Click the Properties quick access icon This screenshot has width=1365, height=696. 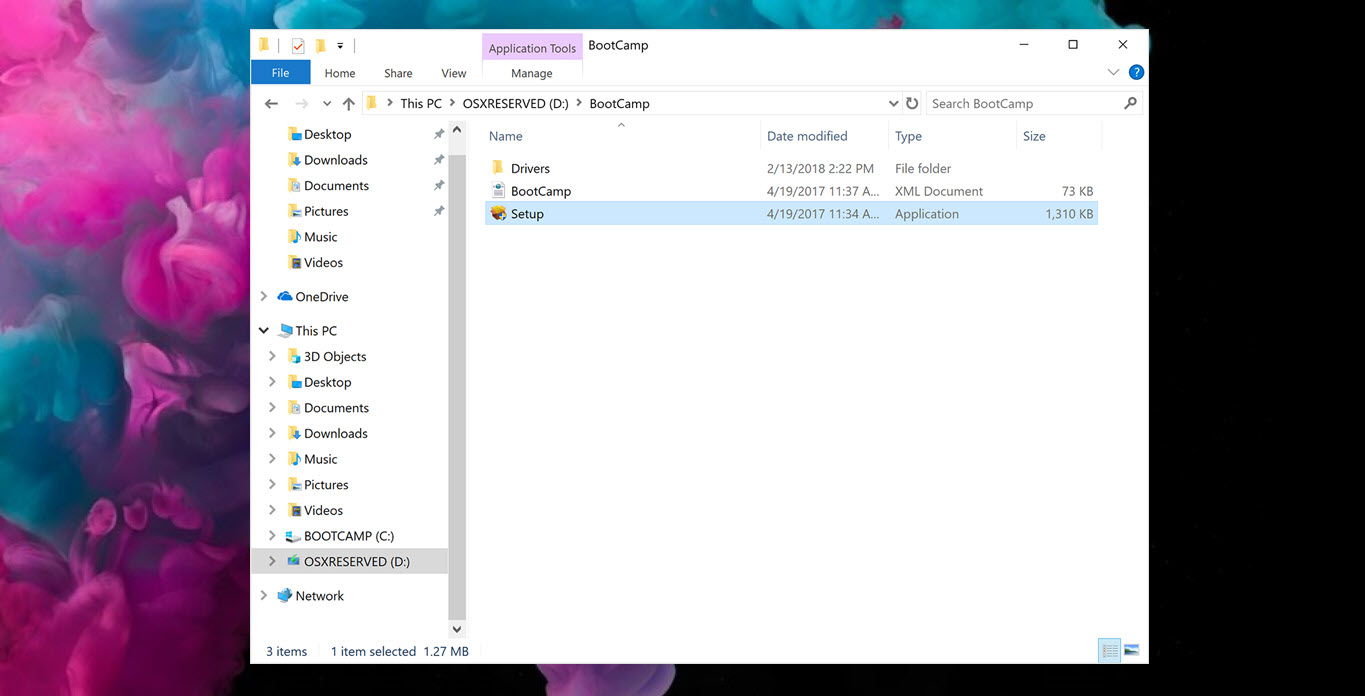coord(298,46)
